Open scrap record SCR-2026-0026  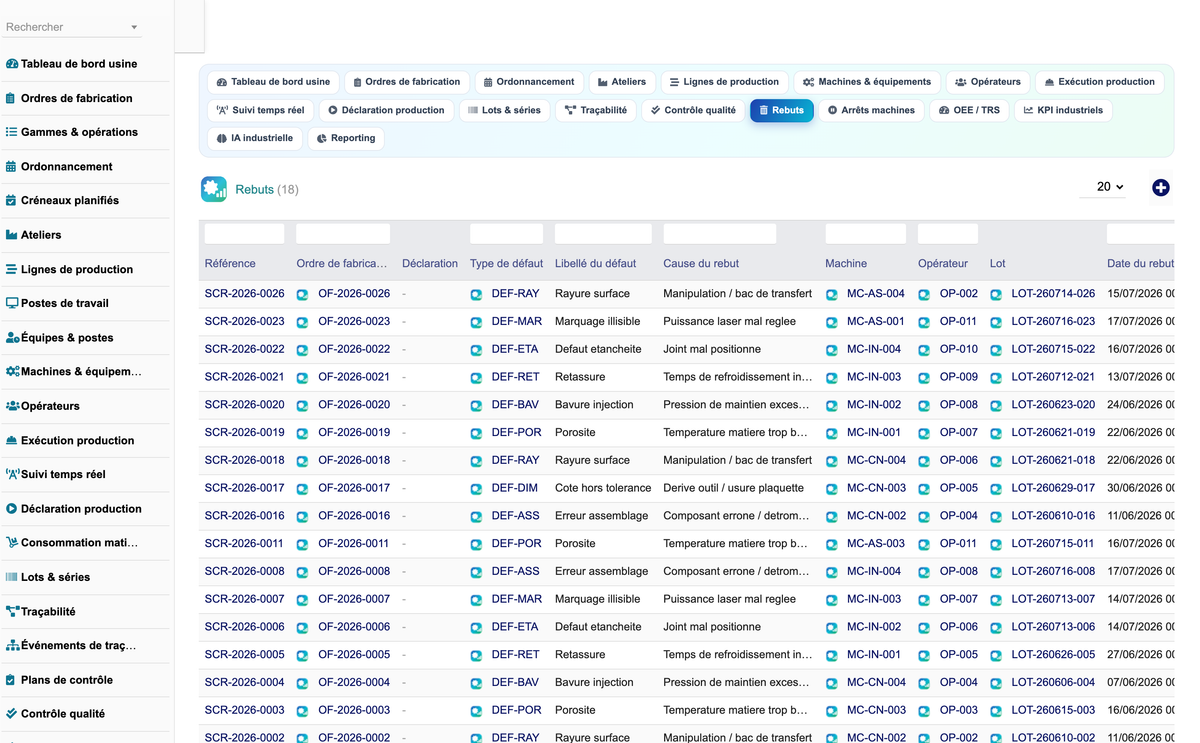244,294
